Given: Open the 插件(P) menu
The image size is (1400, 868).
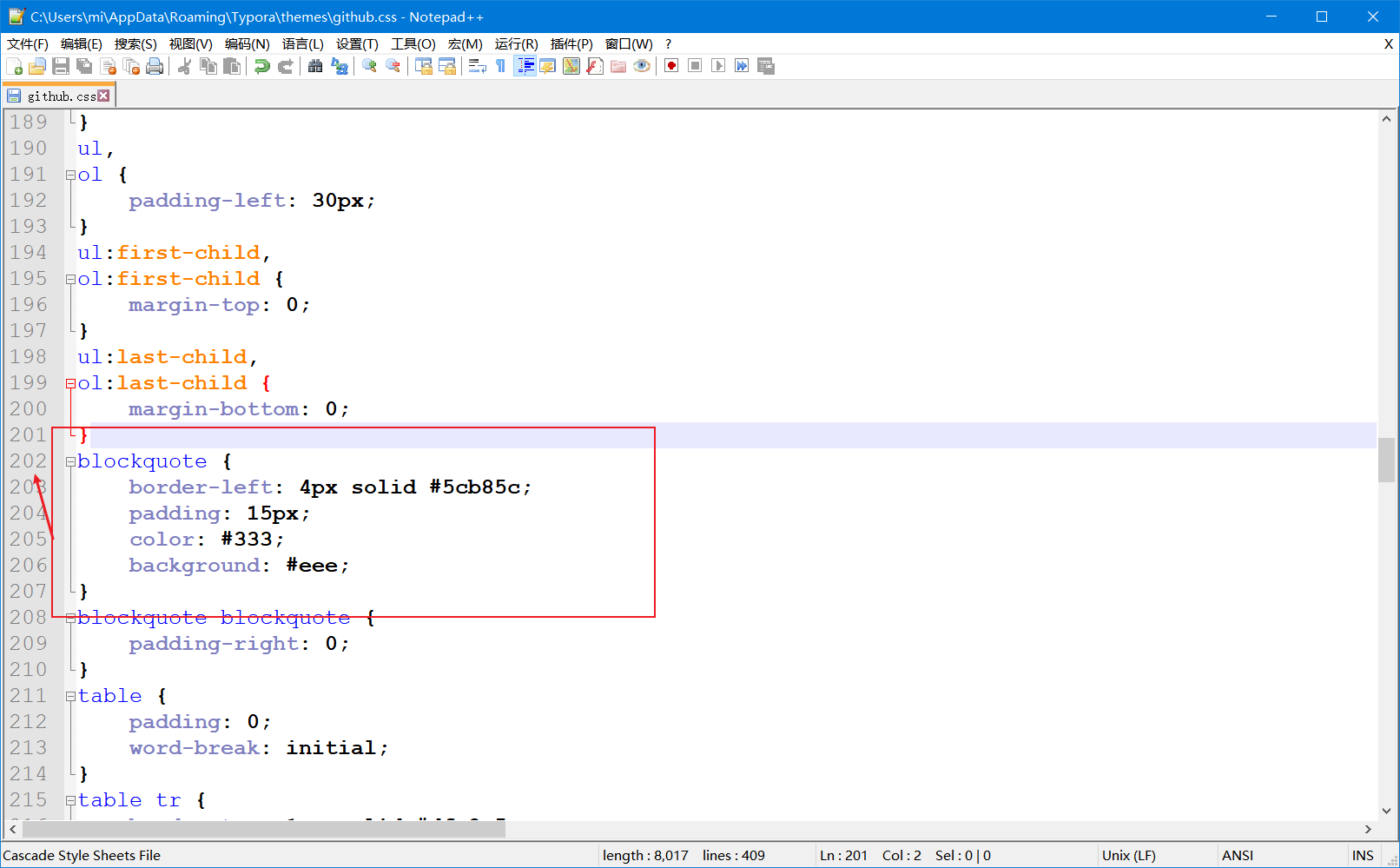Looking at the screenshot, I should 571,43.
